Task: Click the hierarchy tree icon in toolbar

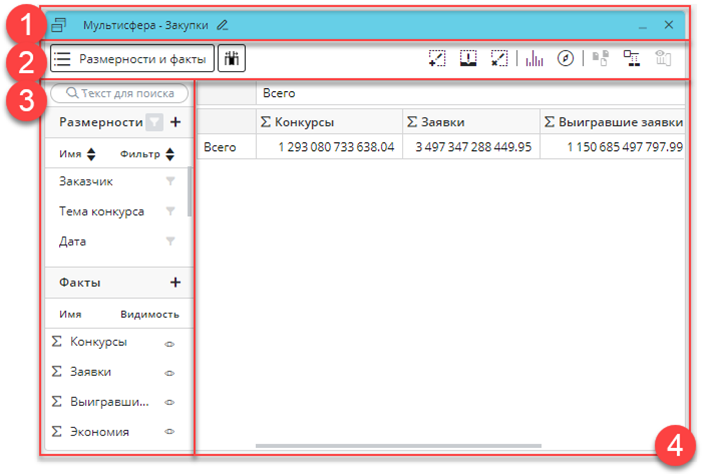Action: point(631,59)
